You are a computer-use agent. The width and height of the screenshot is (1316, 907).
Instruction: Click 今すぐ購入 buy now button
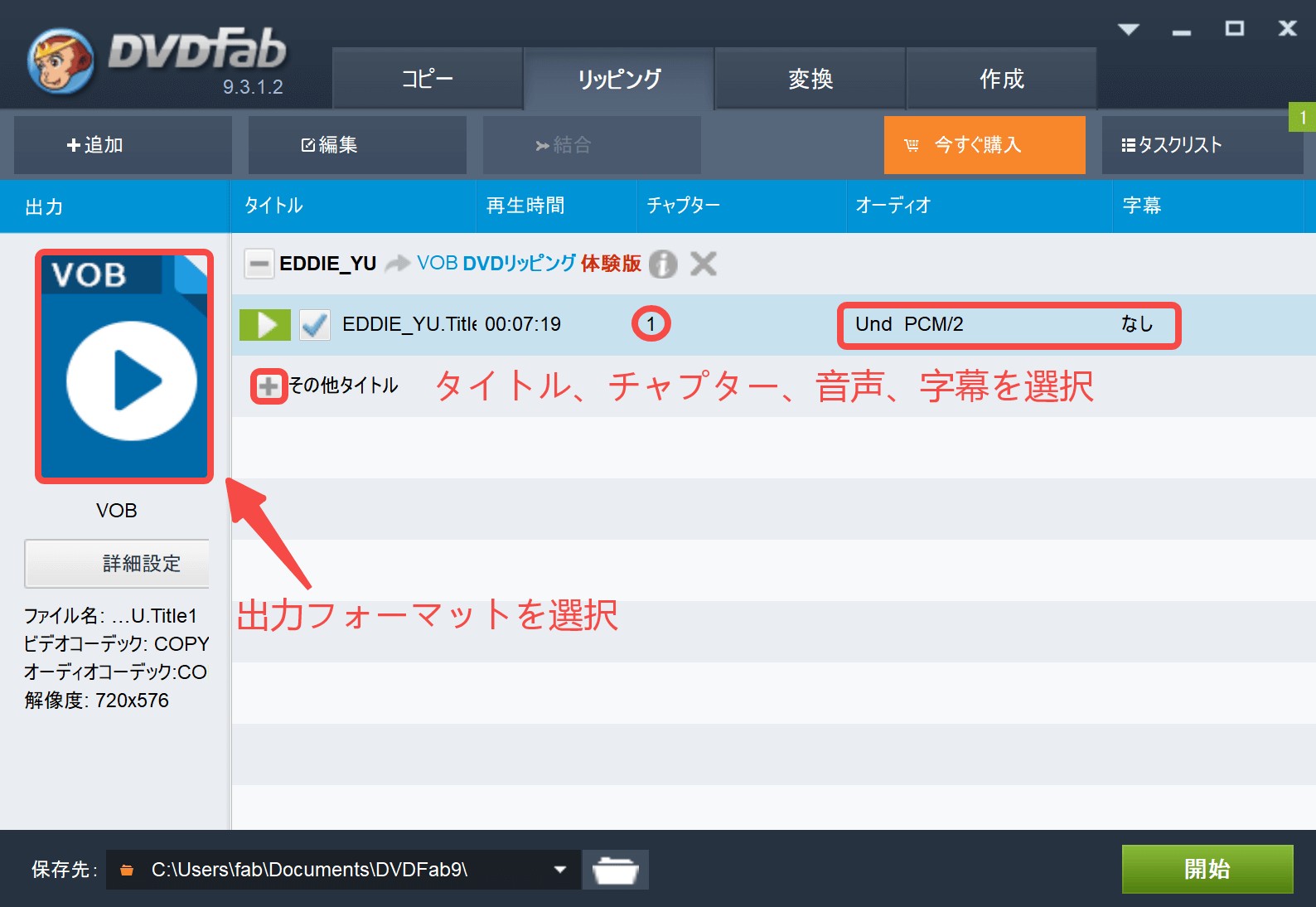pyautogui.click(x=985, y=145)
